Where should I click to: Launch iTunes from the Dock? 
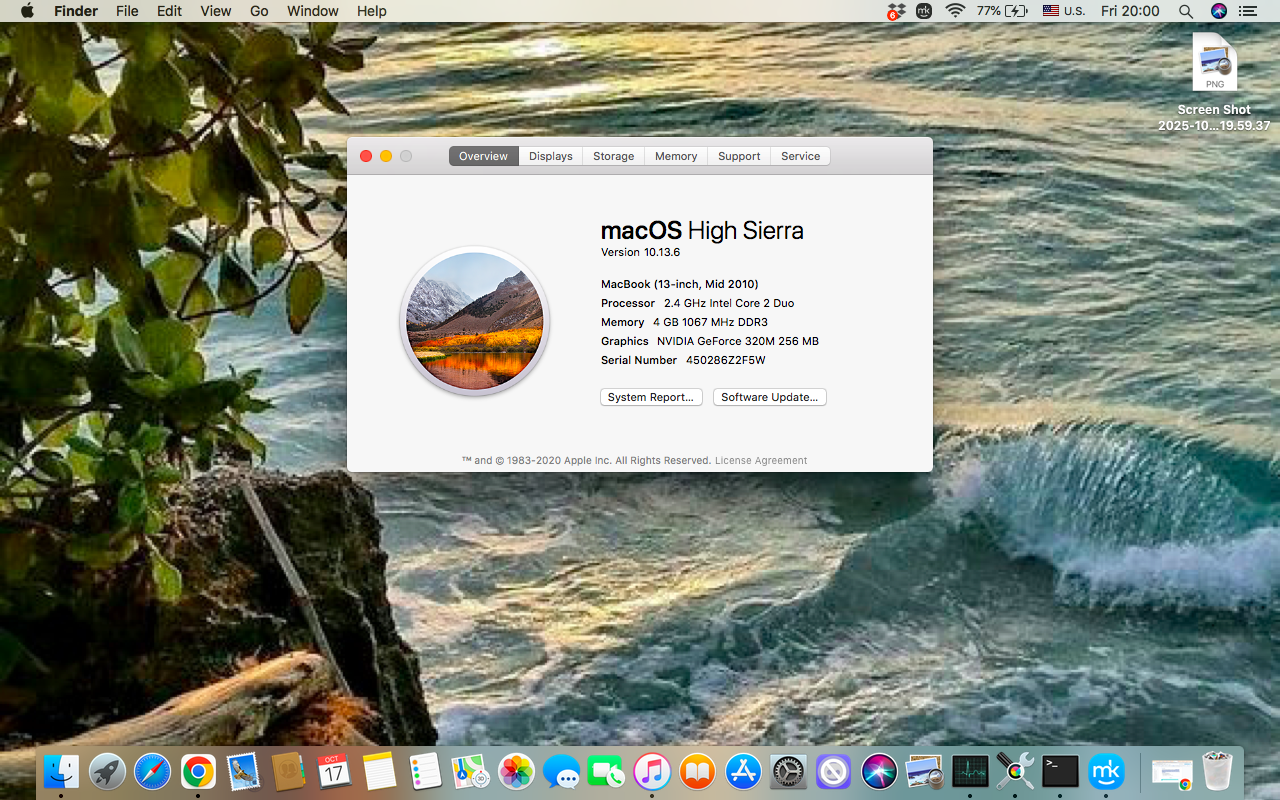pos(652,772)
